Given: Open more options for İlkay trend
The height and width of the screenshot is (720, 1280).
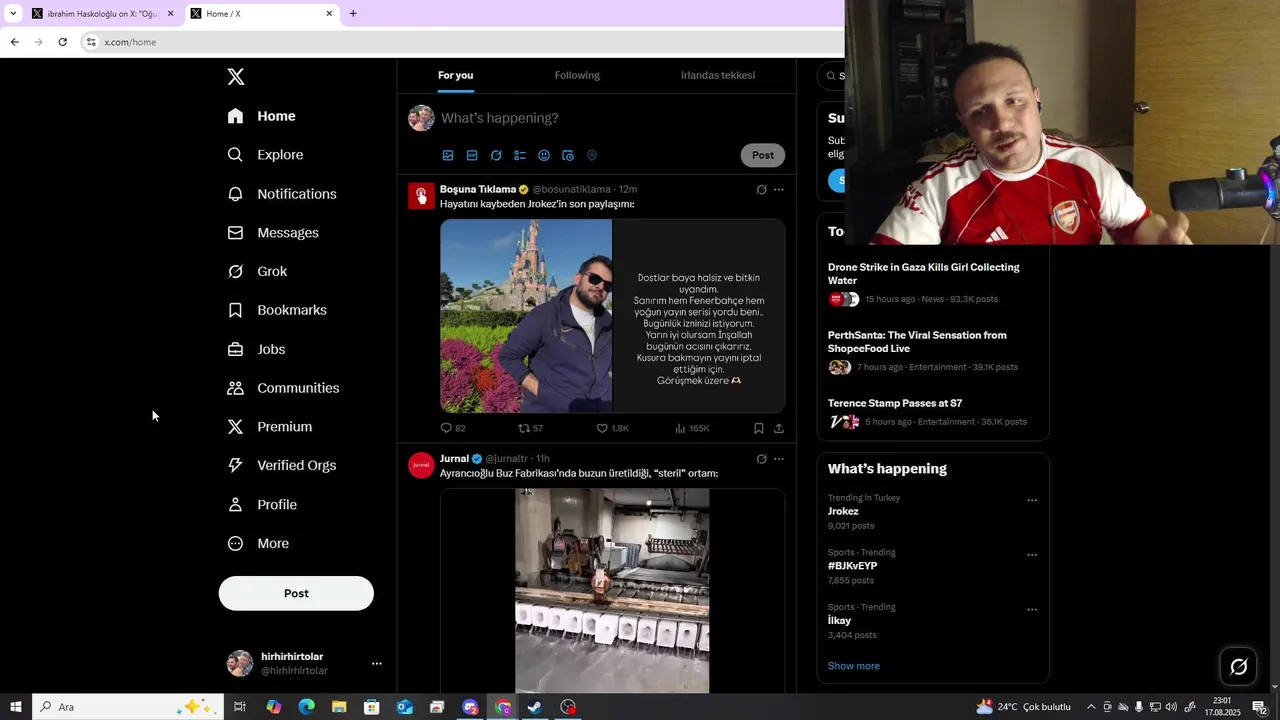Looking at the screenshot, I should click(x=1032, y=610).
